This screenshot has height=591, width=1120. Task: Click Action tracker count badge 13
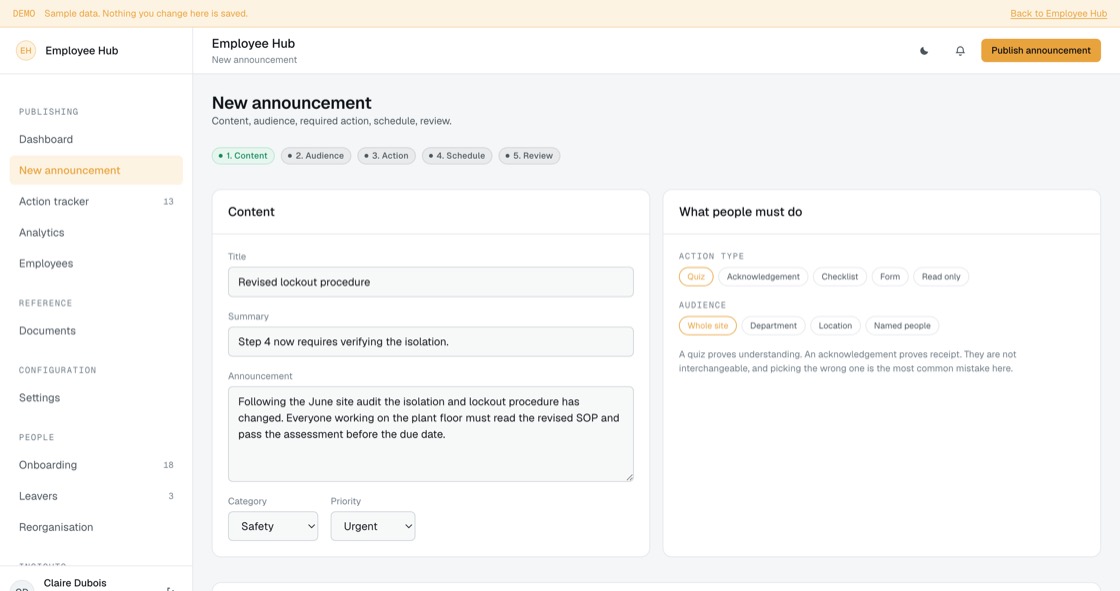point(169,202)
